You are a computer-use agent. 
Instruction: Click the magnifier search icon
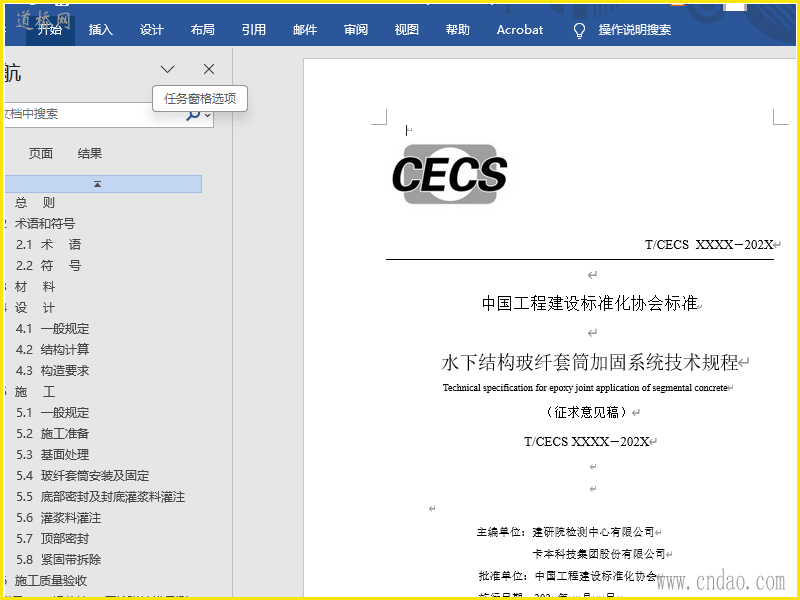[x=193, y=115]
